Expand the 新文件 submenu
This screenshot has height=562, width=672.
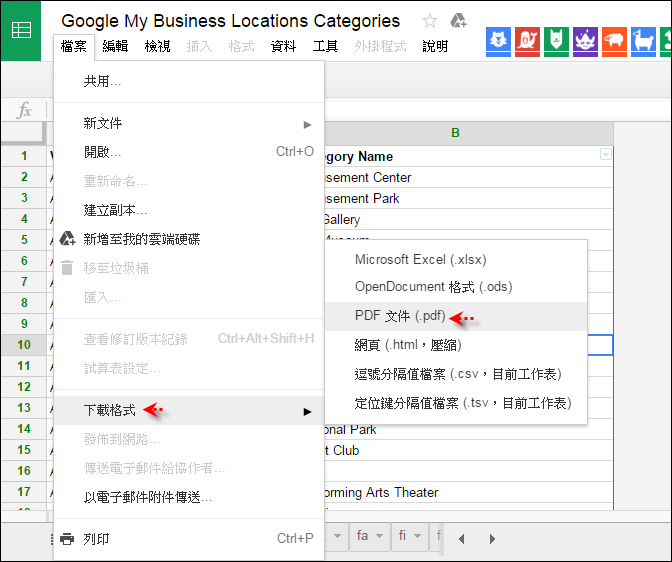point(189,123)
